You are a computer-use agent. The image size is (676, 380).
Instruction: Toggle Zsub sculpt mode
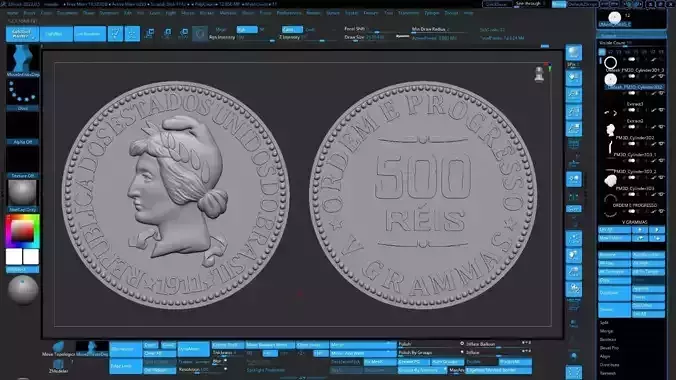310,29
